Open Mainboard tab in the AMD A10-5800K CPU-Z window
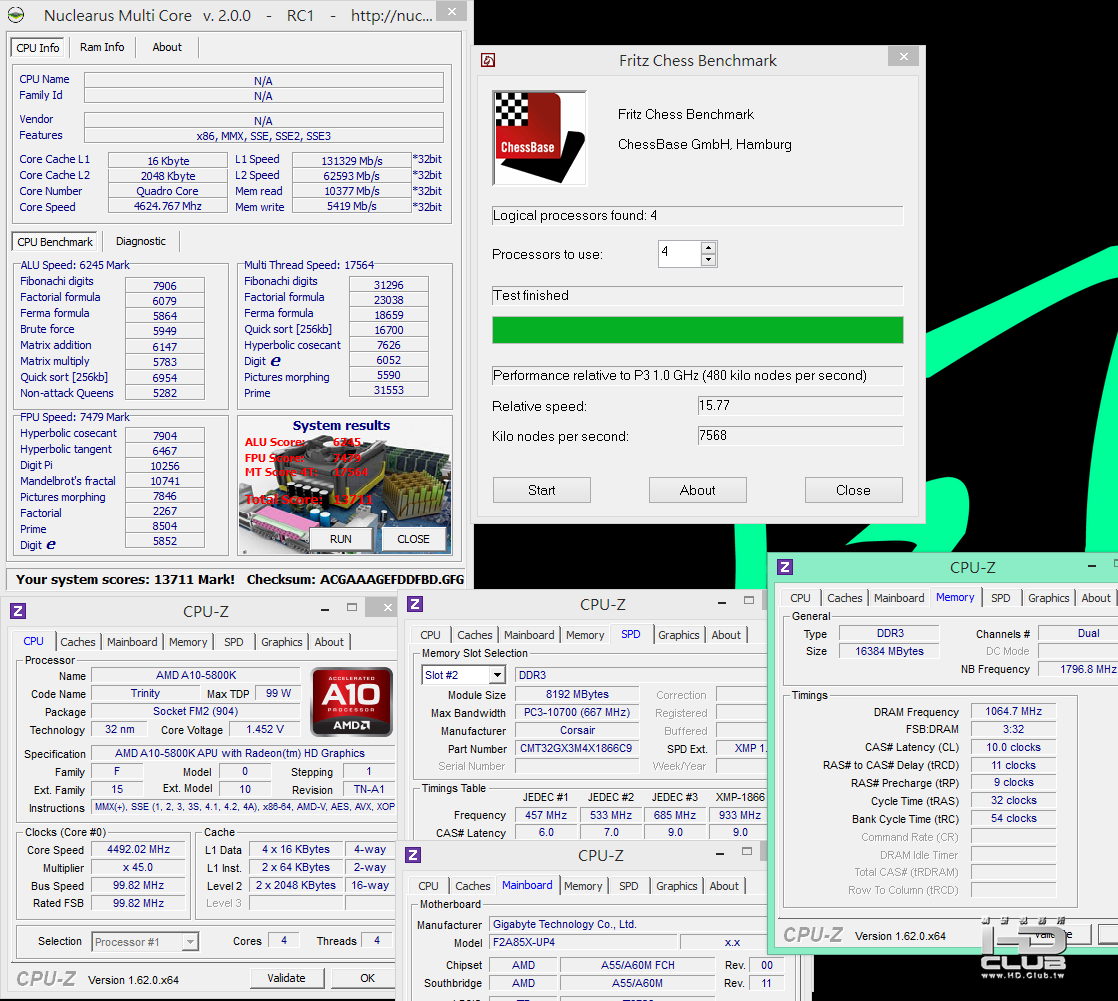Screen dimensions: 1118x1001 pos(132,642)
